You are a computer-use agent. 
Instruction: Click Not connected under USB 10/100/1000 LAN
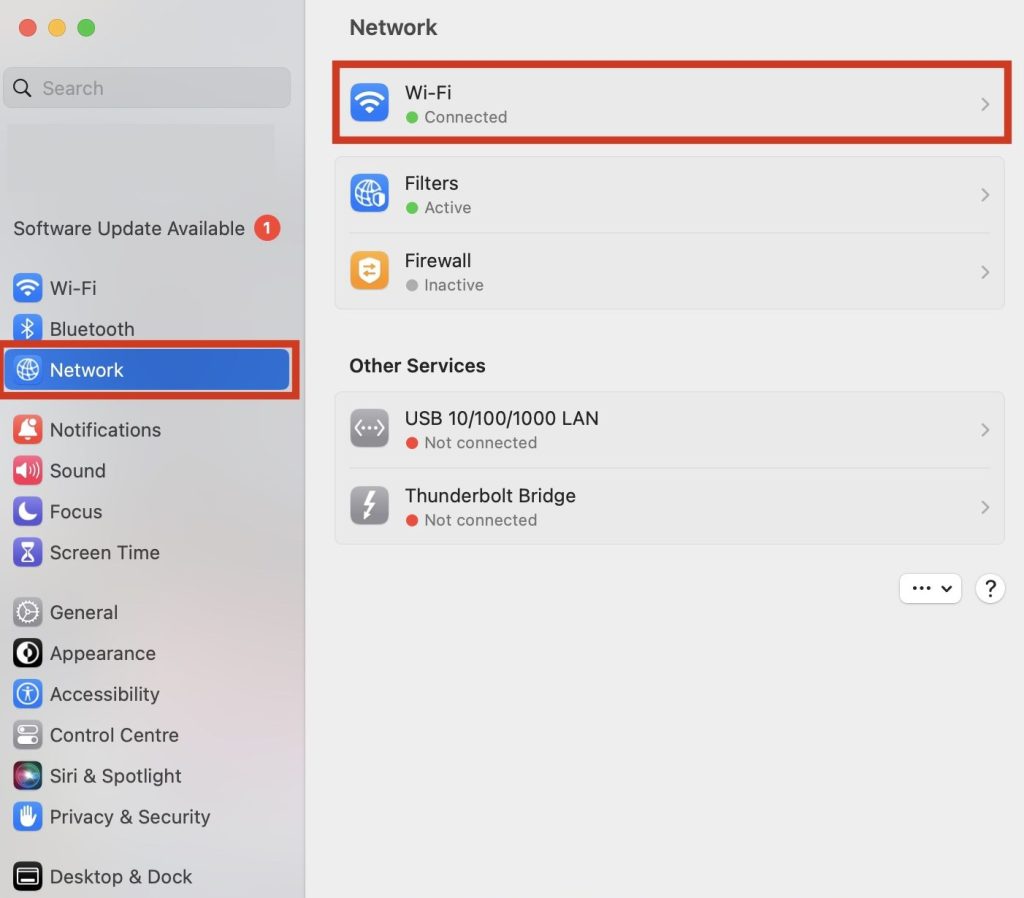tap(481, 443)
